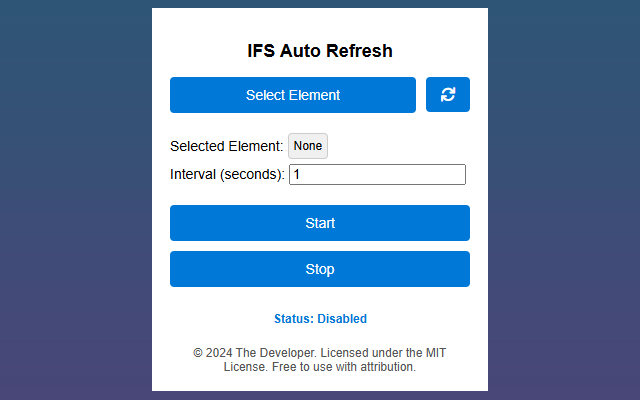This screenshot has width=640, height=400.
Task: Click the "Interval (seconds):" label
Action: tap(228, 175)
